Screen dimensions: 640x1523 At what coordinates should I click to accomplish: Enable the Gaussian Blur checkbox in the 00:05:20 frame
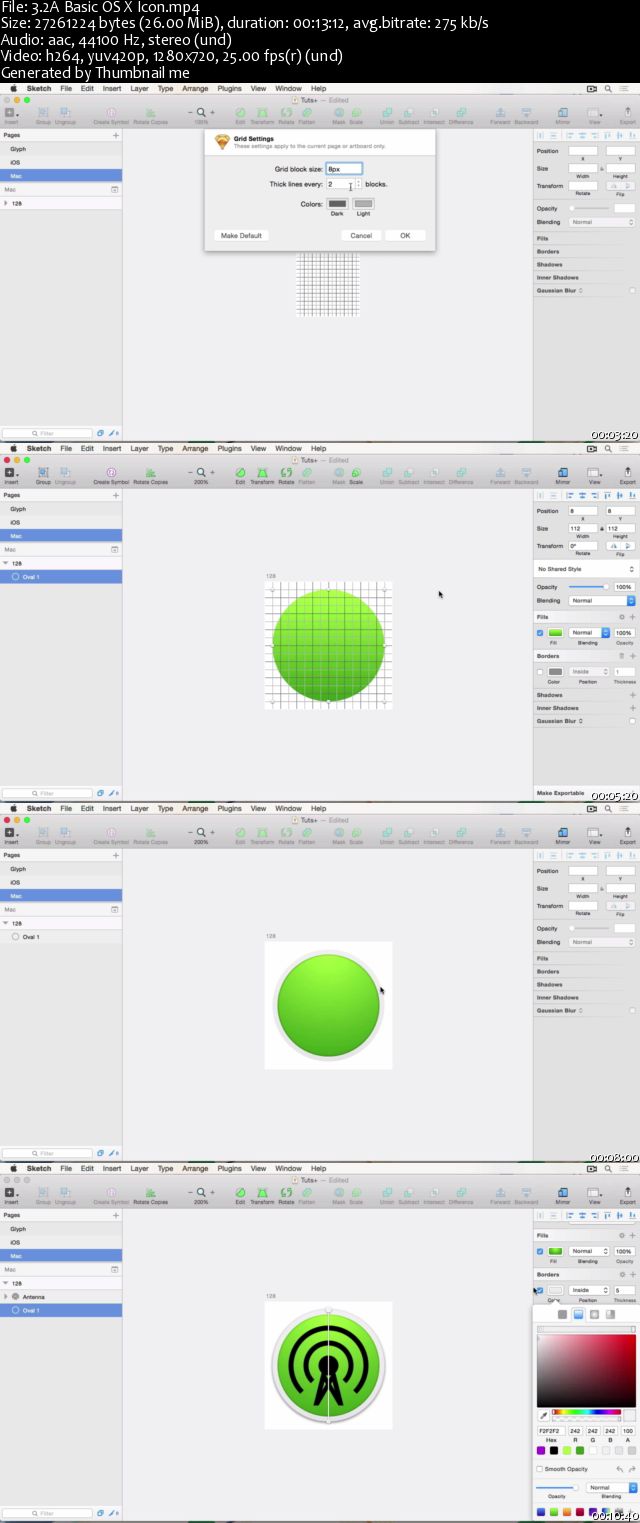[x=632, y=721]
